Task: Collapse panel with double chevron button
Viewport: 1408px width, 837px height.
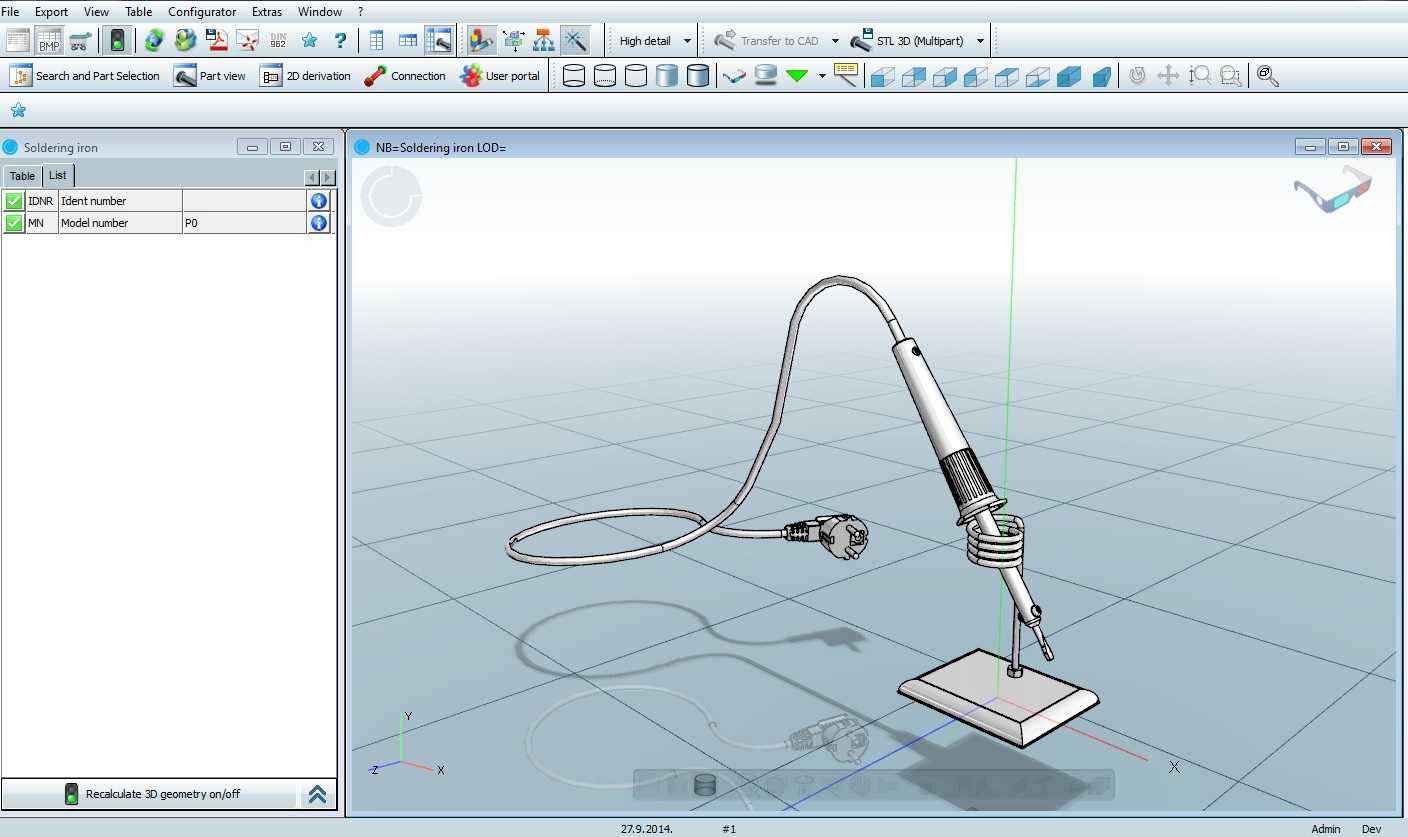Action: (x=317, y=794)
